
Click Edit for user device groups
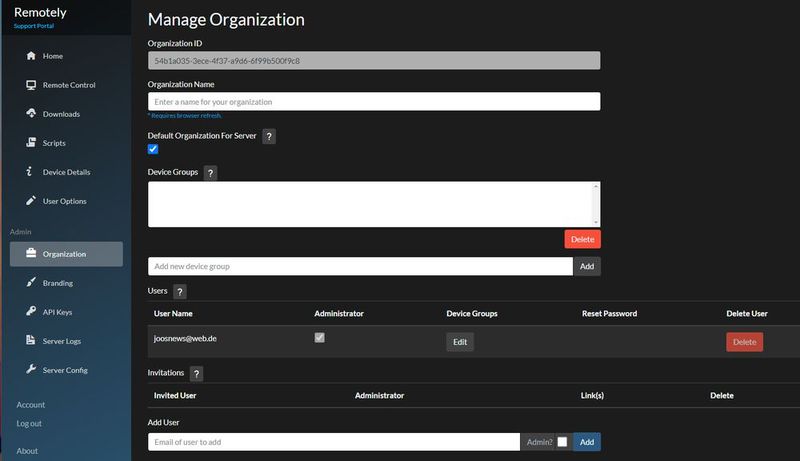[460, 342]
